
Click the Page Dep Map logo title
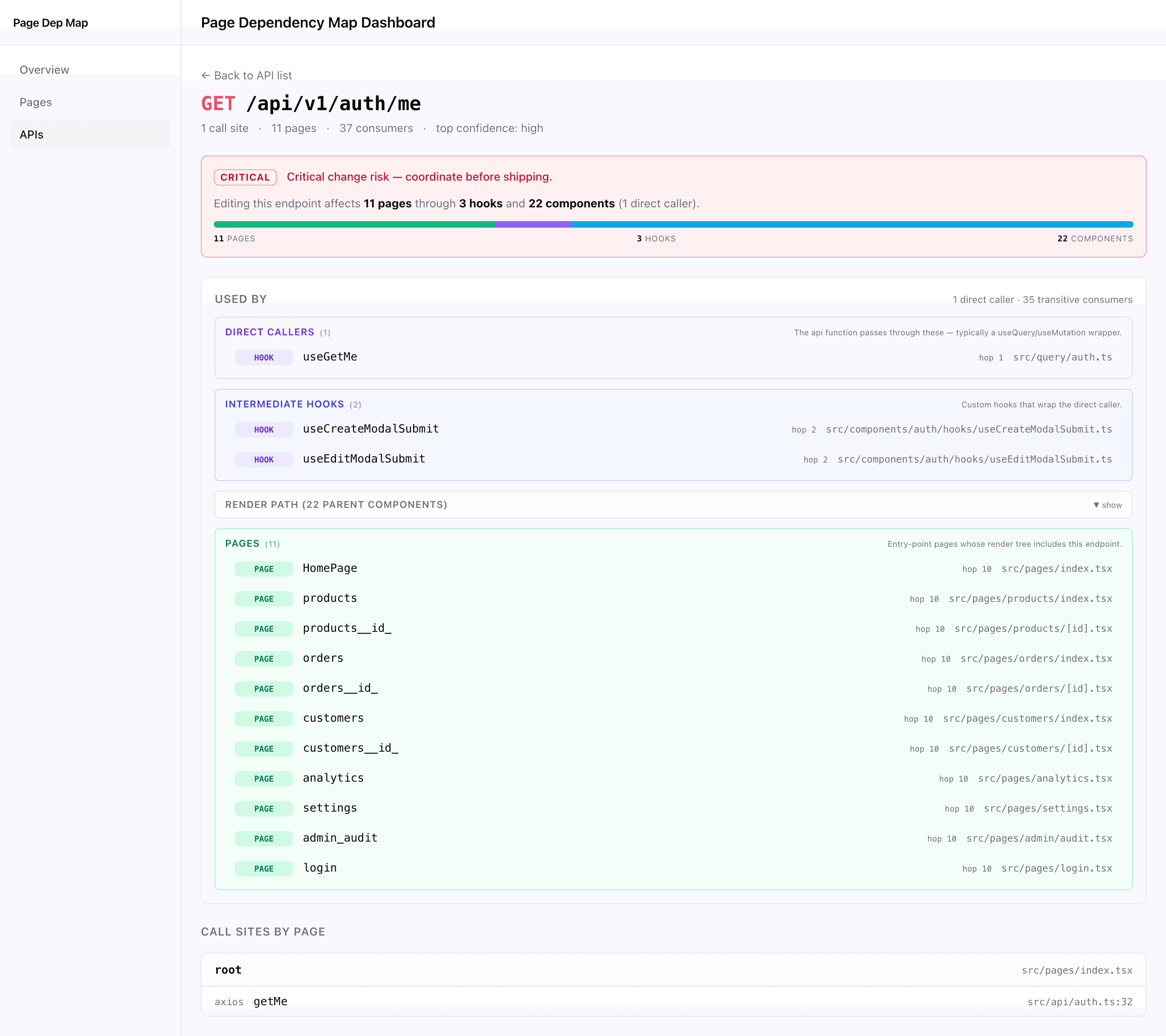click(x=50, y=23)
